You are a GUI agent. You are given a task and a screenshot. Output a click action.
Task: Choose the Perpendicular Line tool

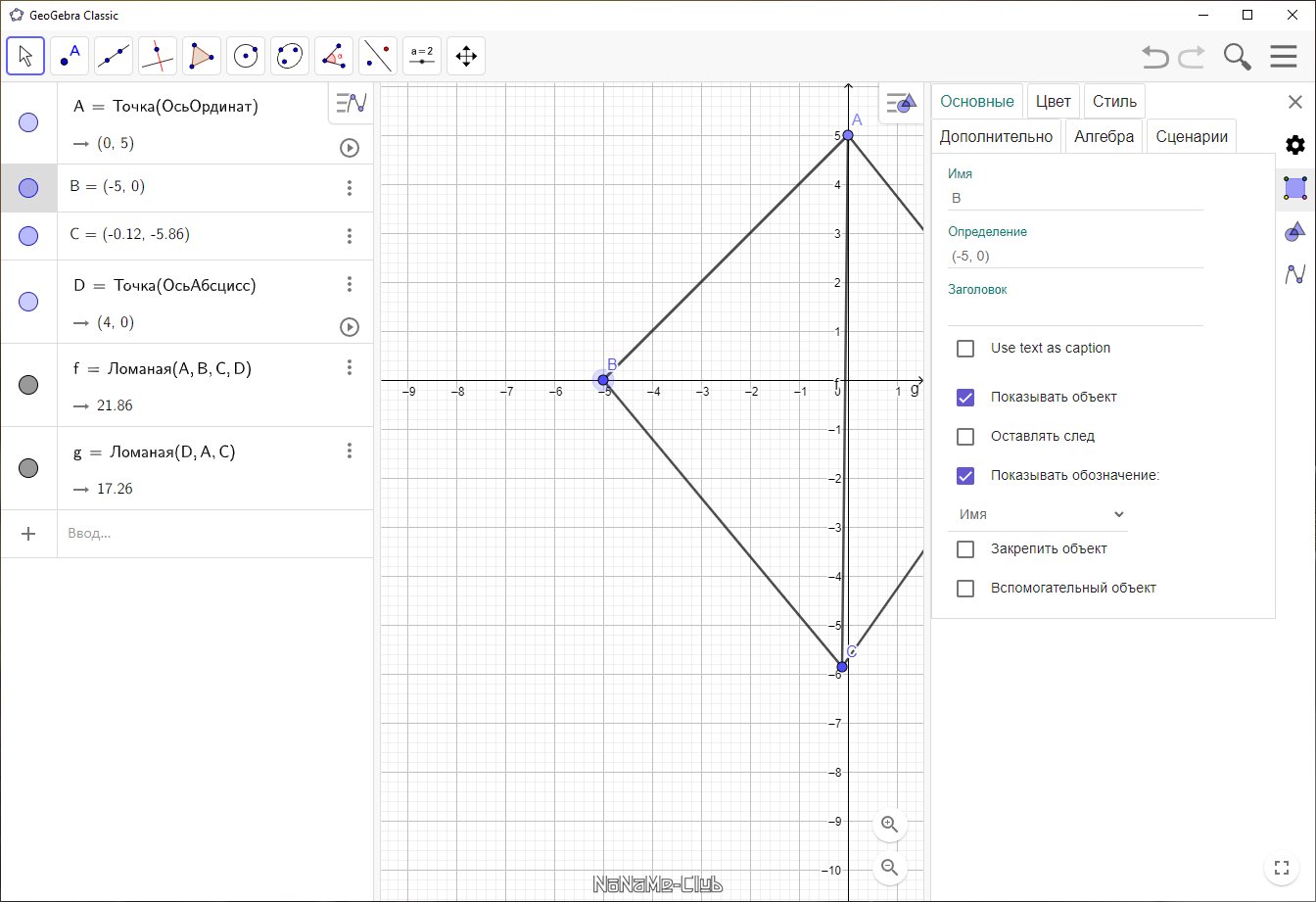[158, 56]
